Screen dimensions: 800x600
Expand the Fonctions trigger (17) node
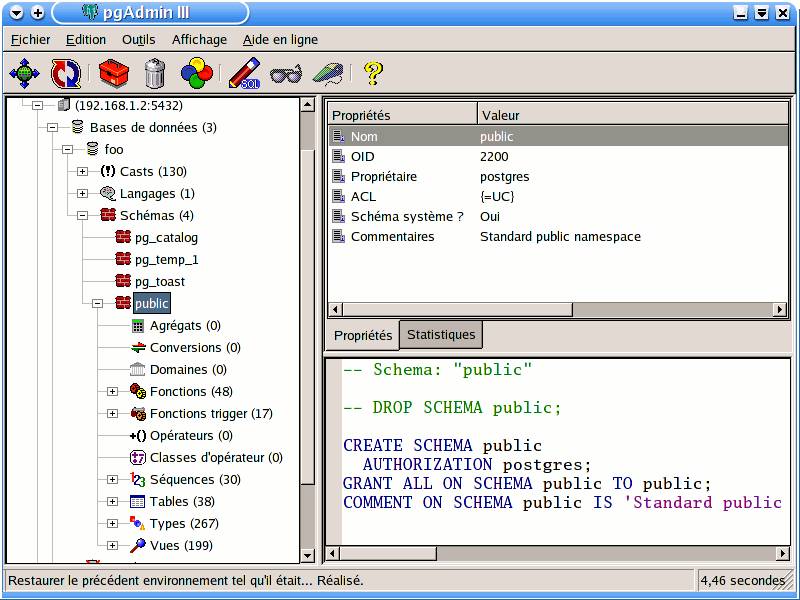112,413
